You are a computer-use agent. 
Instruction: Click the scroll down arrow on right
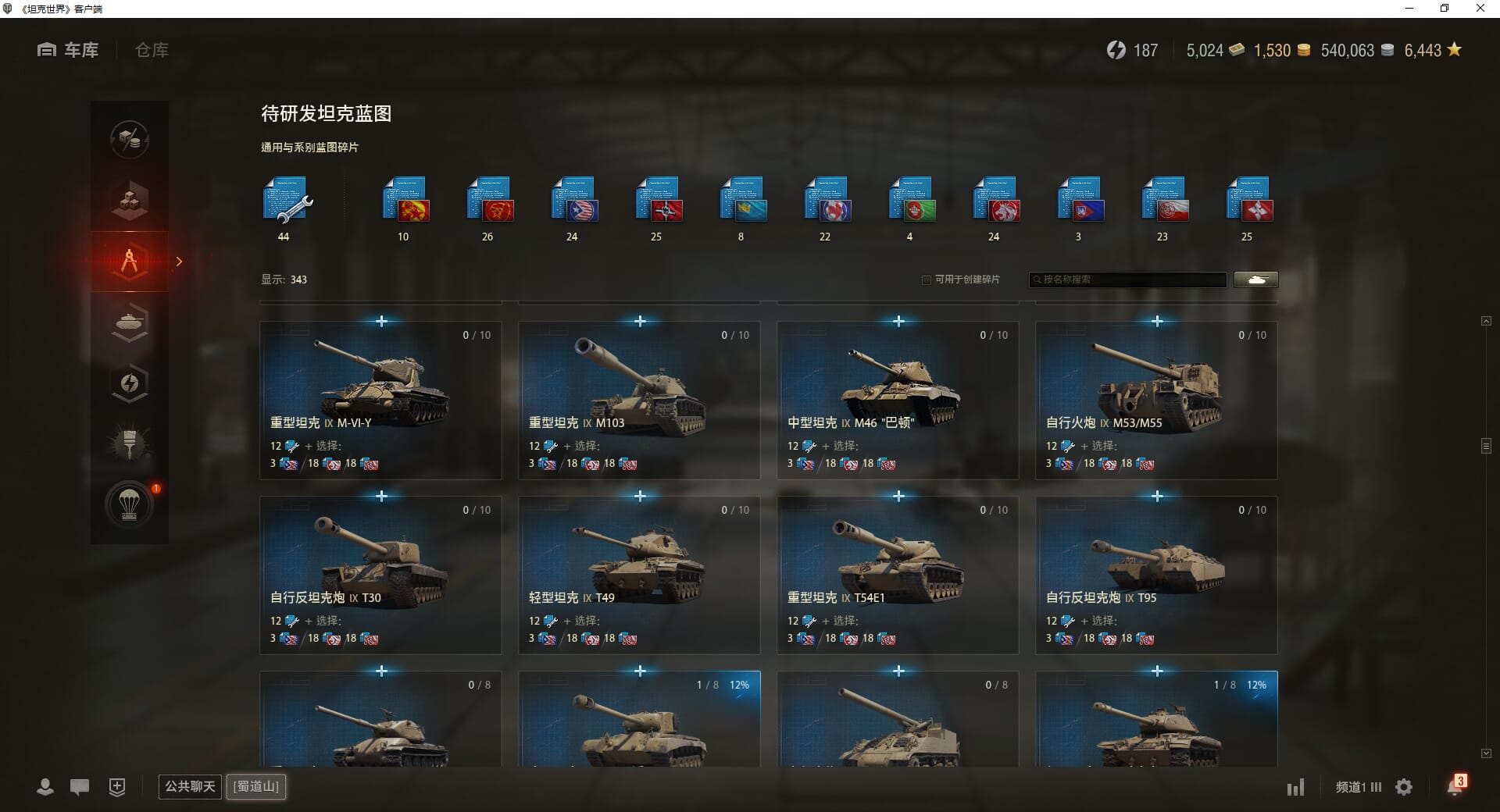1486,753
